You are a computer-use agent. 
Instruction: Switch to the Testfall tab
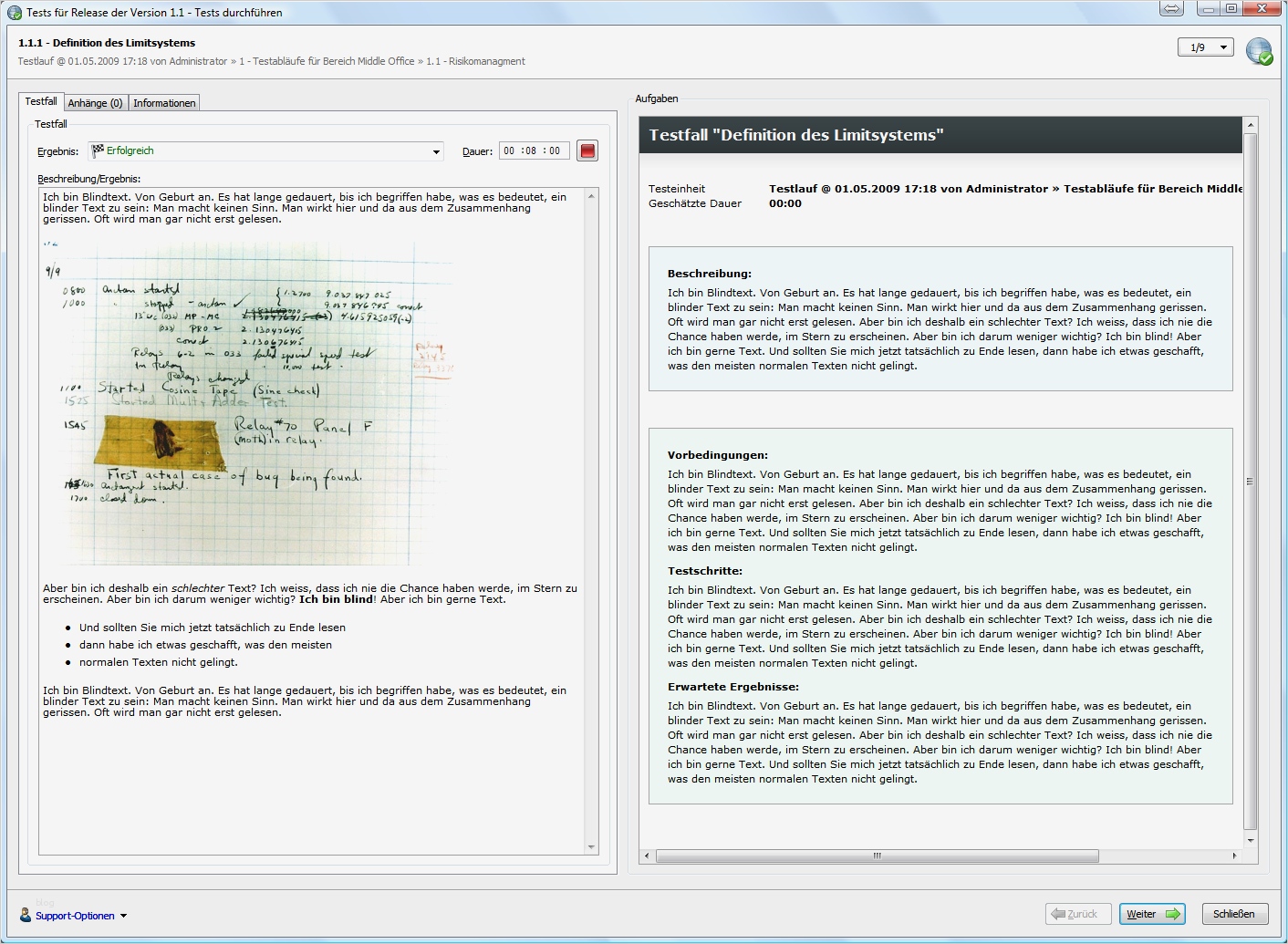coord(41,101)
